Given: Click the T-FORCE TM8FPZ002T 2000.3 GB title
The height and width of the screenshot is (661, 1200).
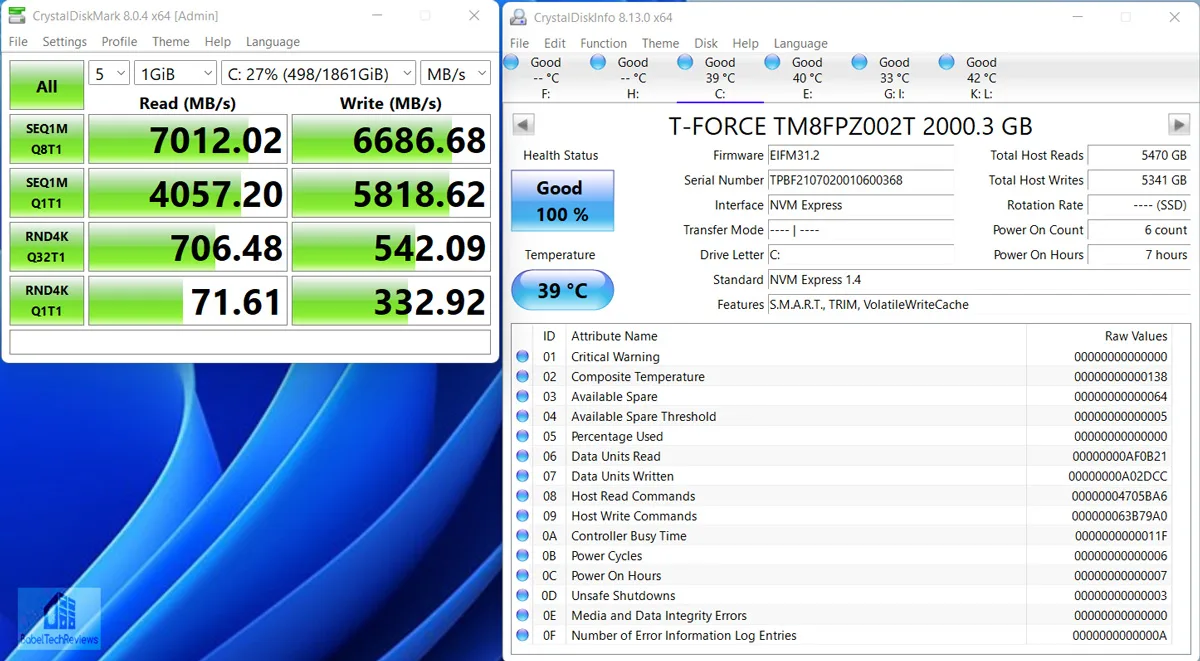Looking at the screenshot, I should [x=850, y=126].
